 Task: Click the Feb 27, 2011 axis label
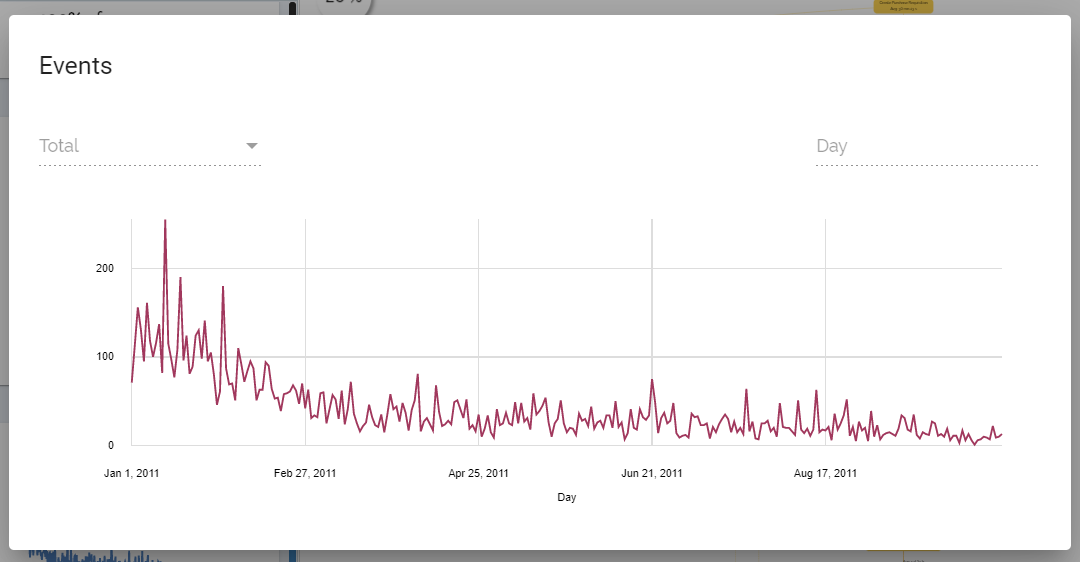[x=305, y=473]
